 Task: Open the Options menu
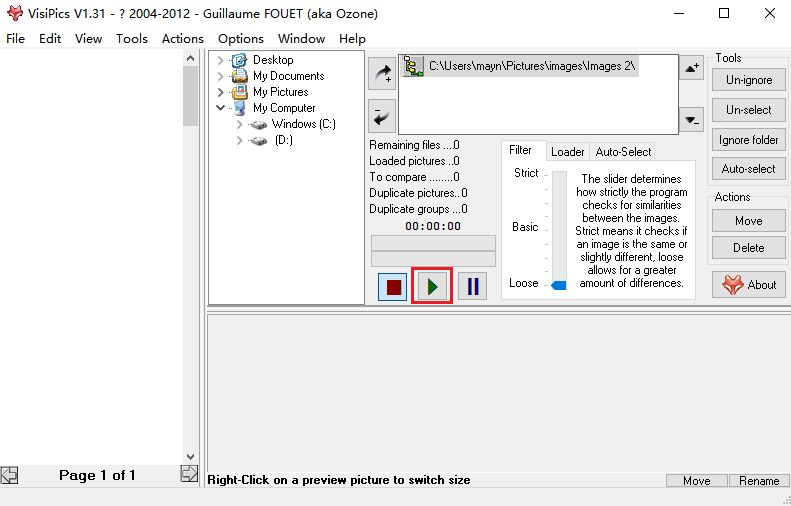click(x=241, y=39)
